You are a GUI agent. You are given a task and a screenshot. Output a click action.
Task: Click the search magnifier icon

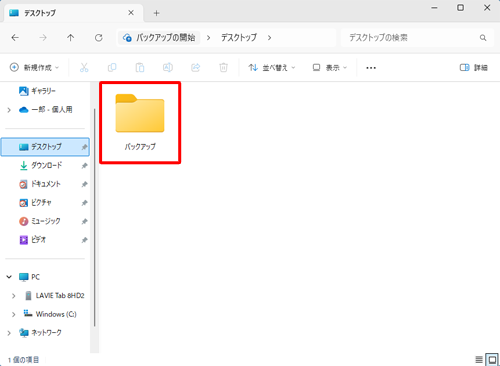tap(483, 38)
